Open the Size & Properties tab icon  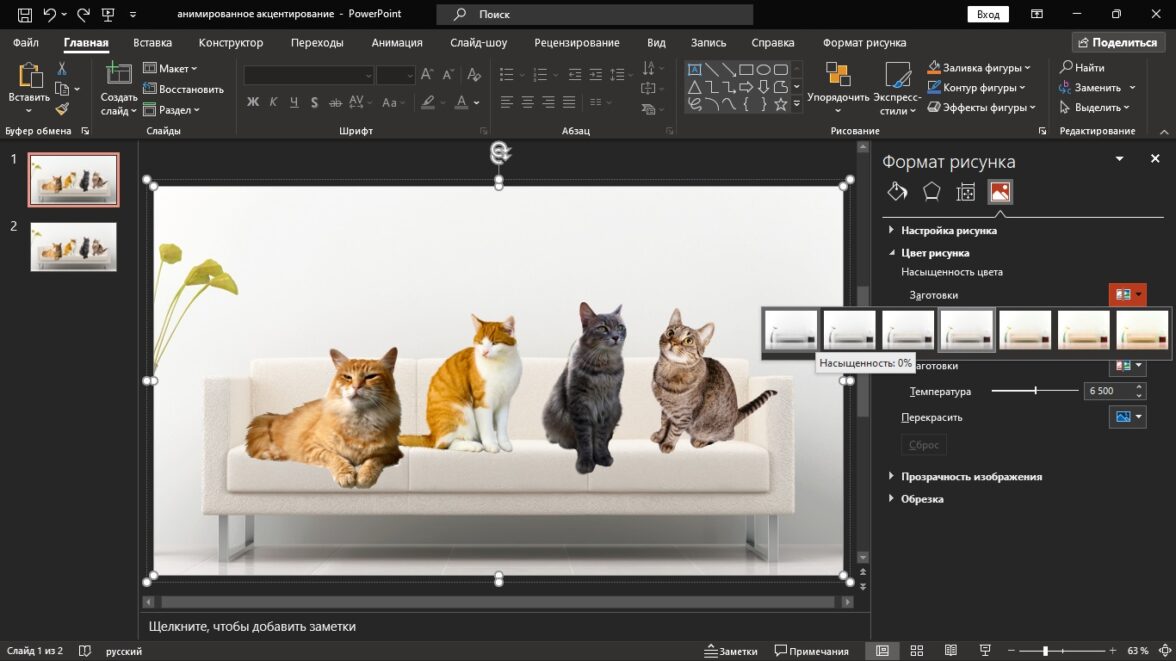965,193
